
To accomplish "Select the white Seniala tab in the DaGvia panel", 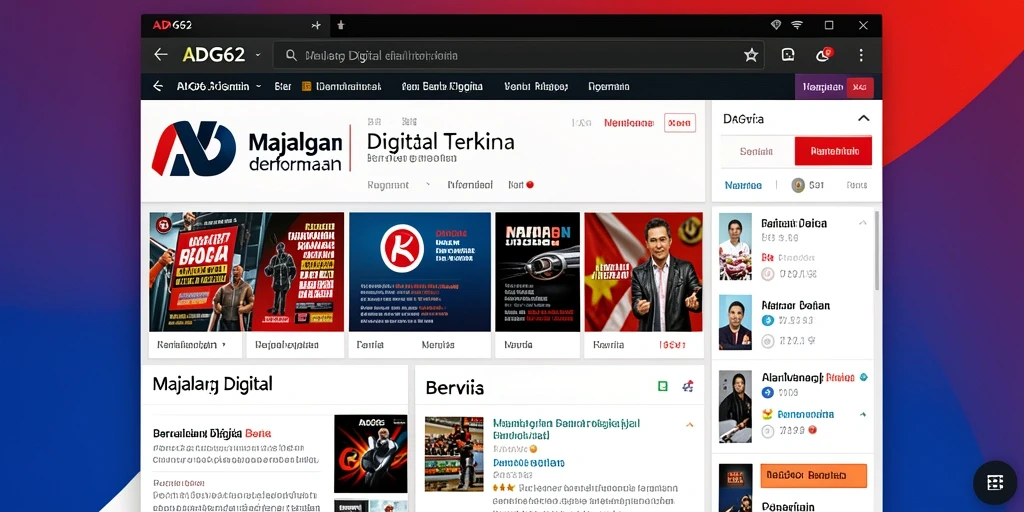I will click(757, 151).
